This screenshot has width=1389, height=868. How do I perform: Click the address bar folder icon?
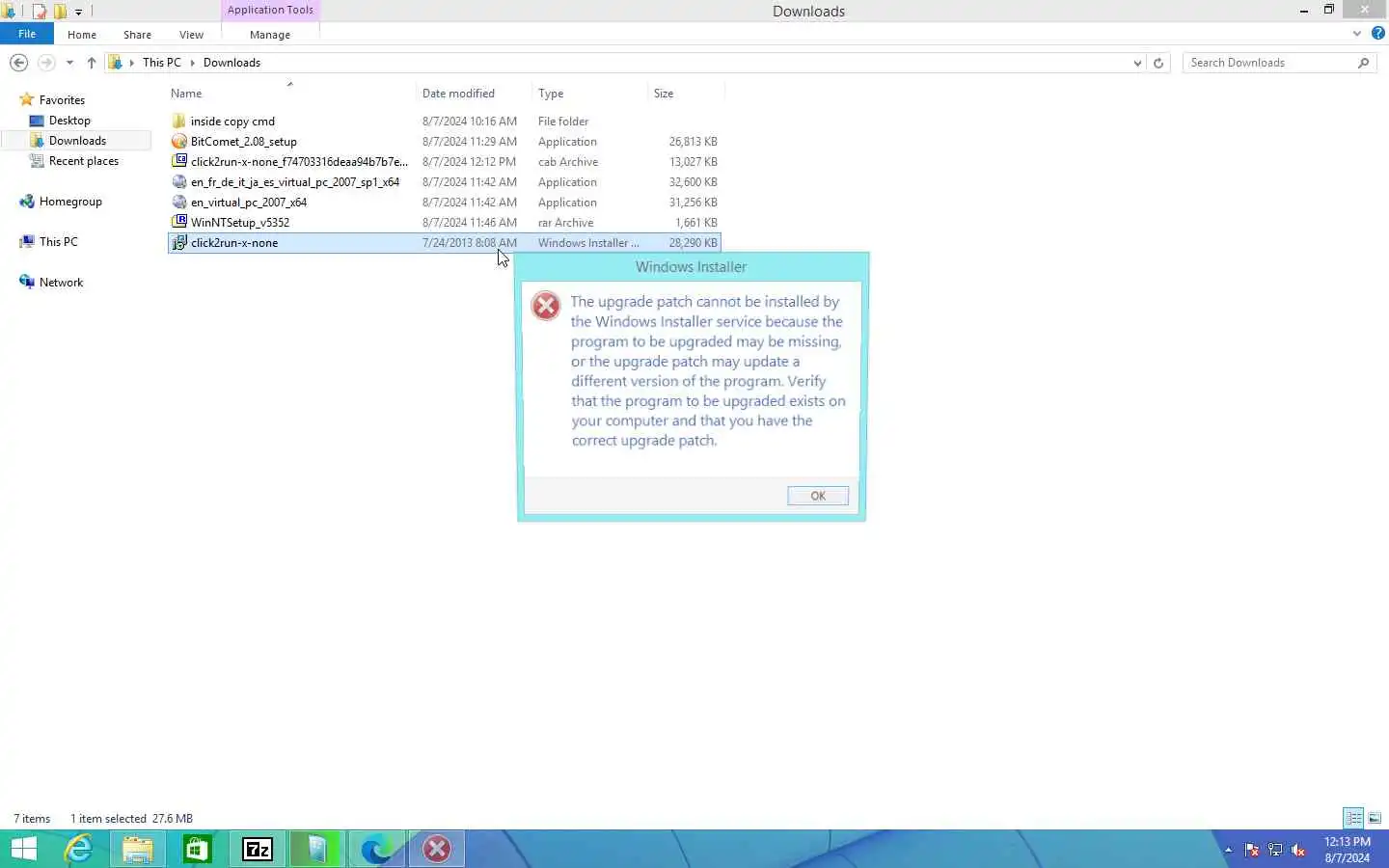(x=116, y=63)
